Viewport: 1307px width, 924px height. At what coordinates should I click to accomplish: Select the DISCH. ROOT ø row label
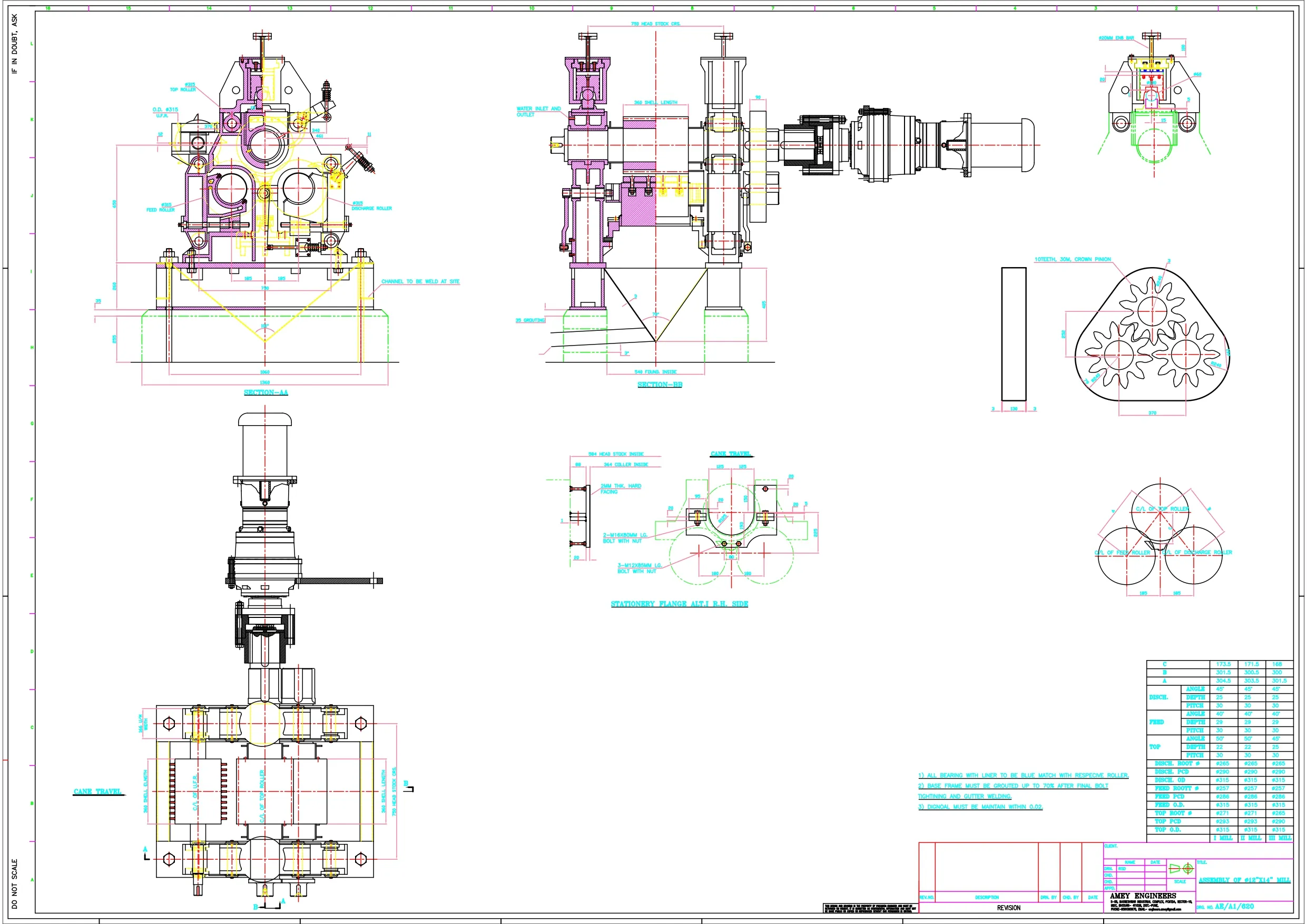click(1177, 763)
